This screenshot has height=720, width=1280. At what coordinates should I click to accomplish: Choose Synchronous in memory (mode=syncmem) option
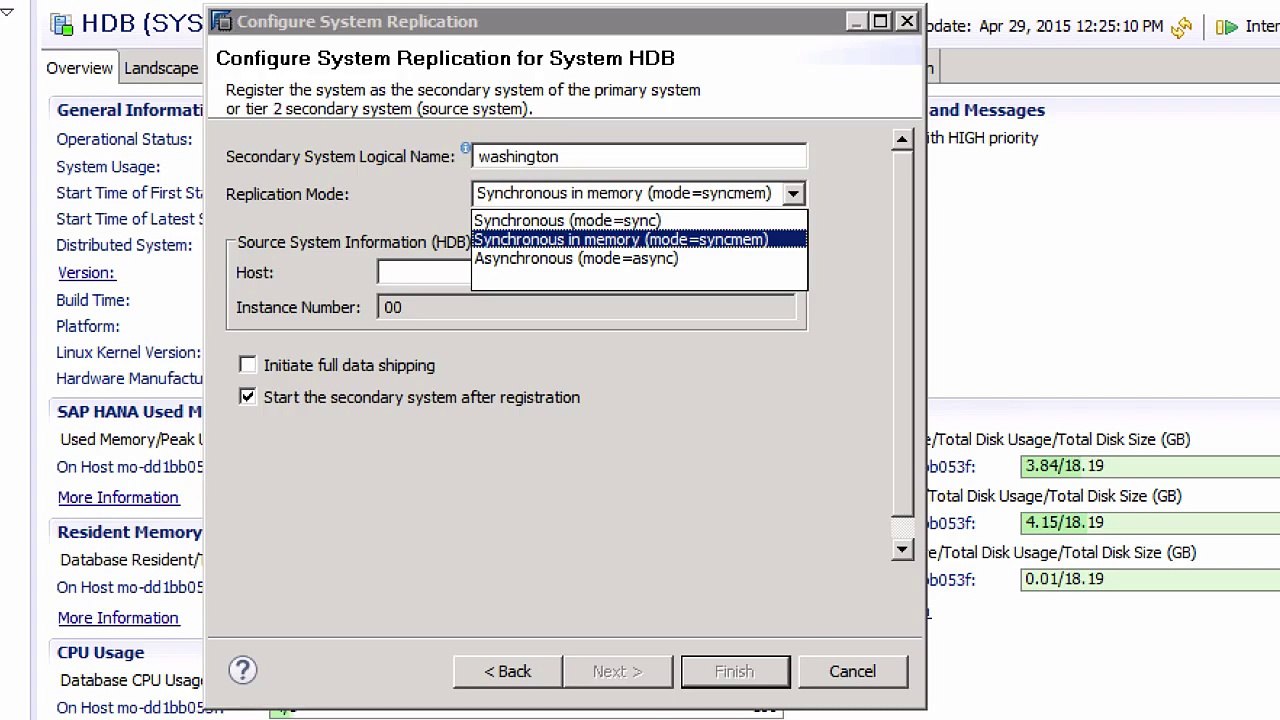coord(639,239)
